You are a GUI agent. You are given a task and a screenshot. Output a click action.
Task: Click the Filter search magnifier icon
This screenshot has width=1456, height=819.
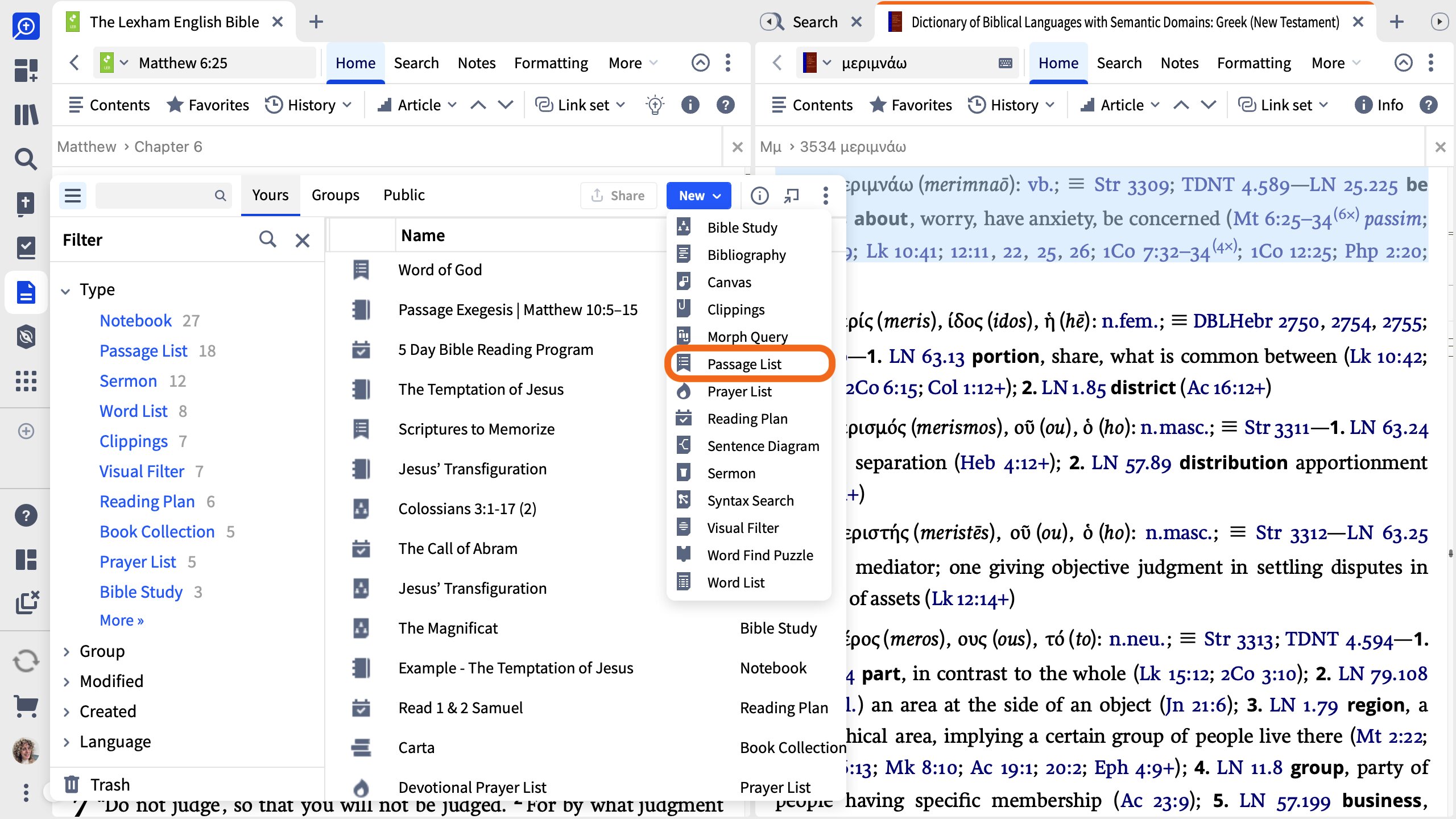[x=267, y=239]
